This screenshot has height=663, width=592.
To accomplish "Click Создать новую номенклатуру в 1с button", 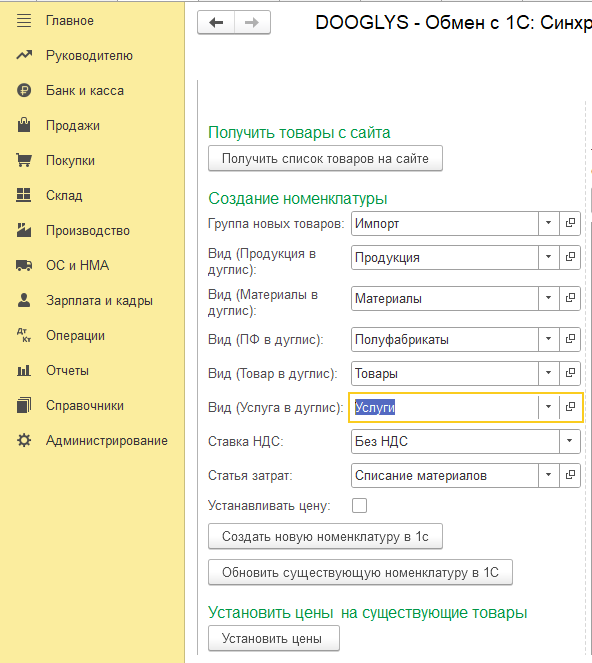I will coord(325,537).
